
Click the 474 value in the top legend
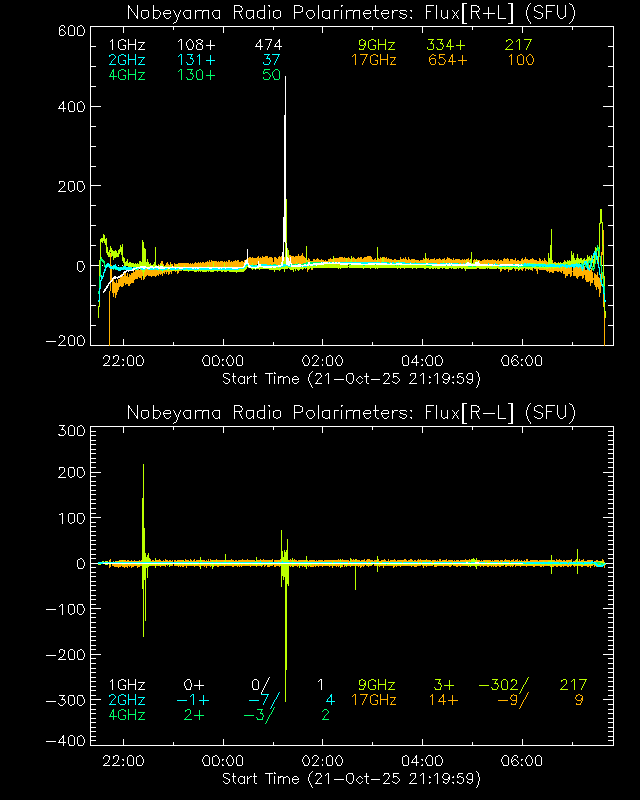pyautogui.click(x=267, y=46)
